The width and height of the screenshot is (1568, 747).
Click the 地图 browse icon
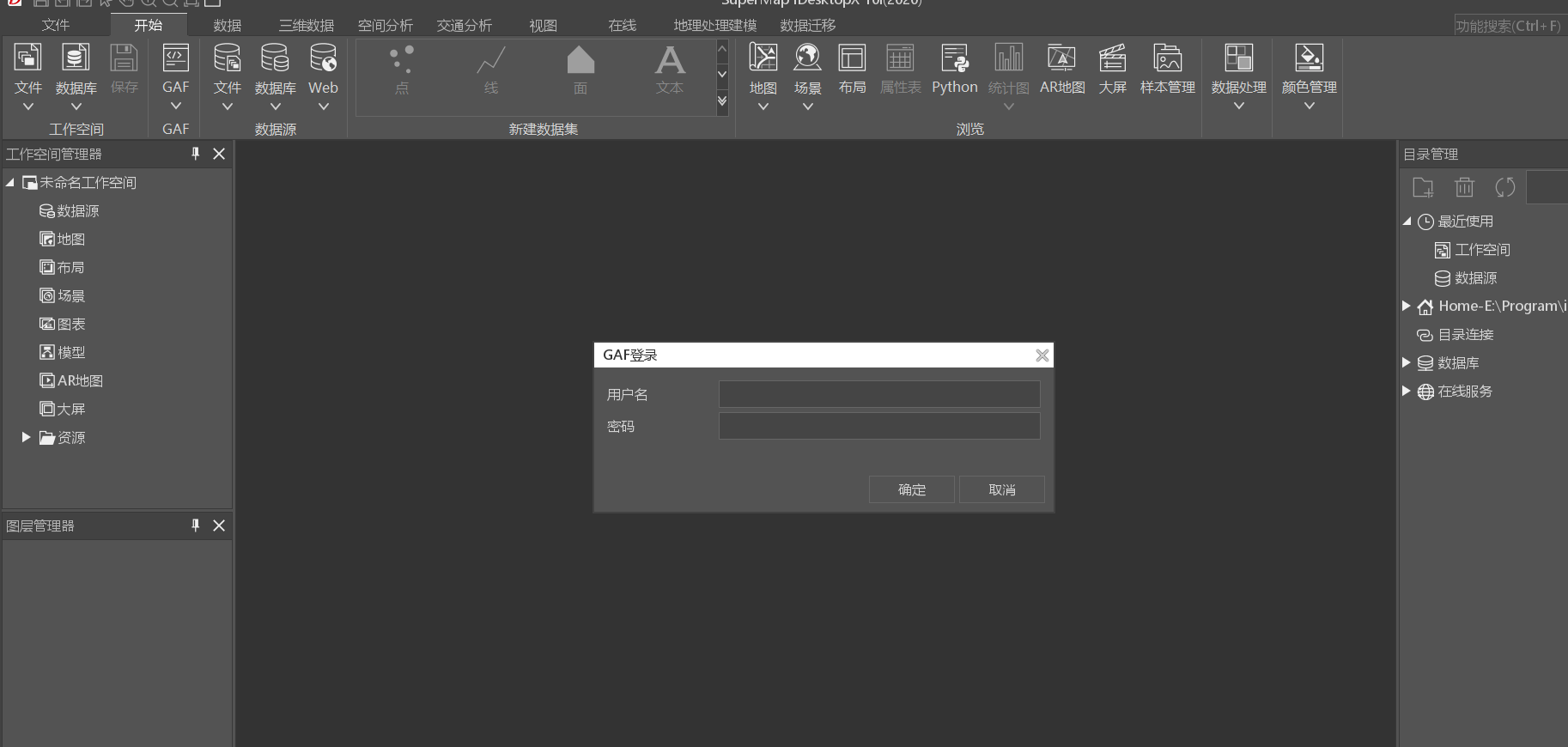click(763, 58)
